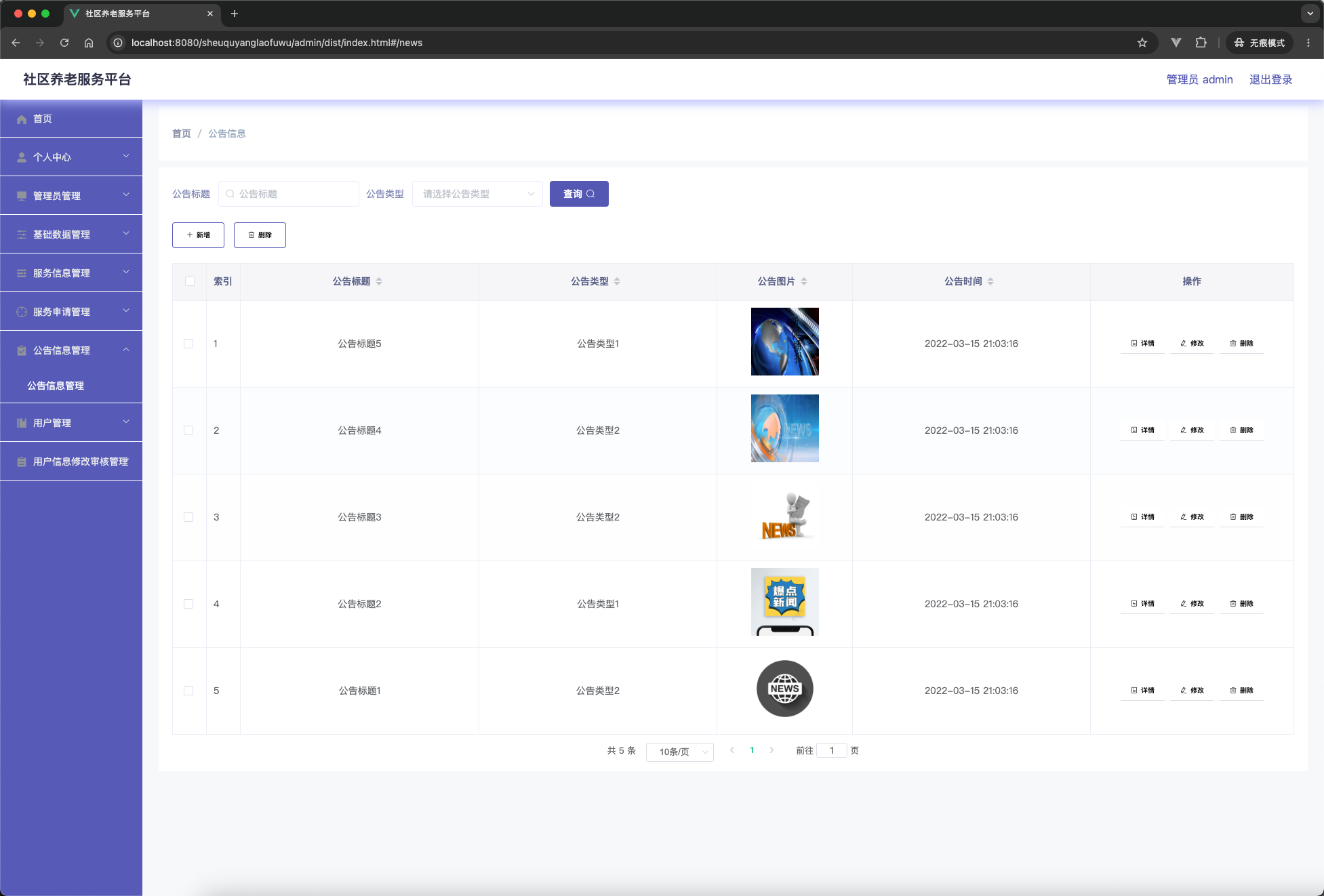This screenshot has width=1324, height=896.
Task: Bookmark the page with the star icon
Action: click(x=1142, y=43)
